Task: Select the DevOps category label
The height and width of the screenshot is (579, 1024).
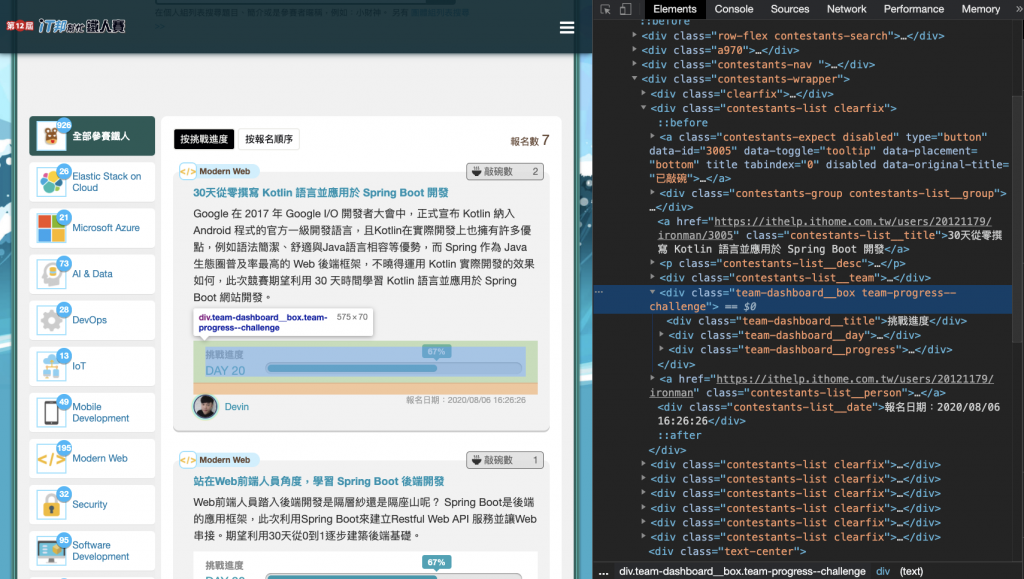Action: [89, 320]
